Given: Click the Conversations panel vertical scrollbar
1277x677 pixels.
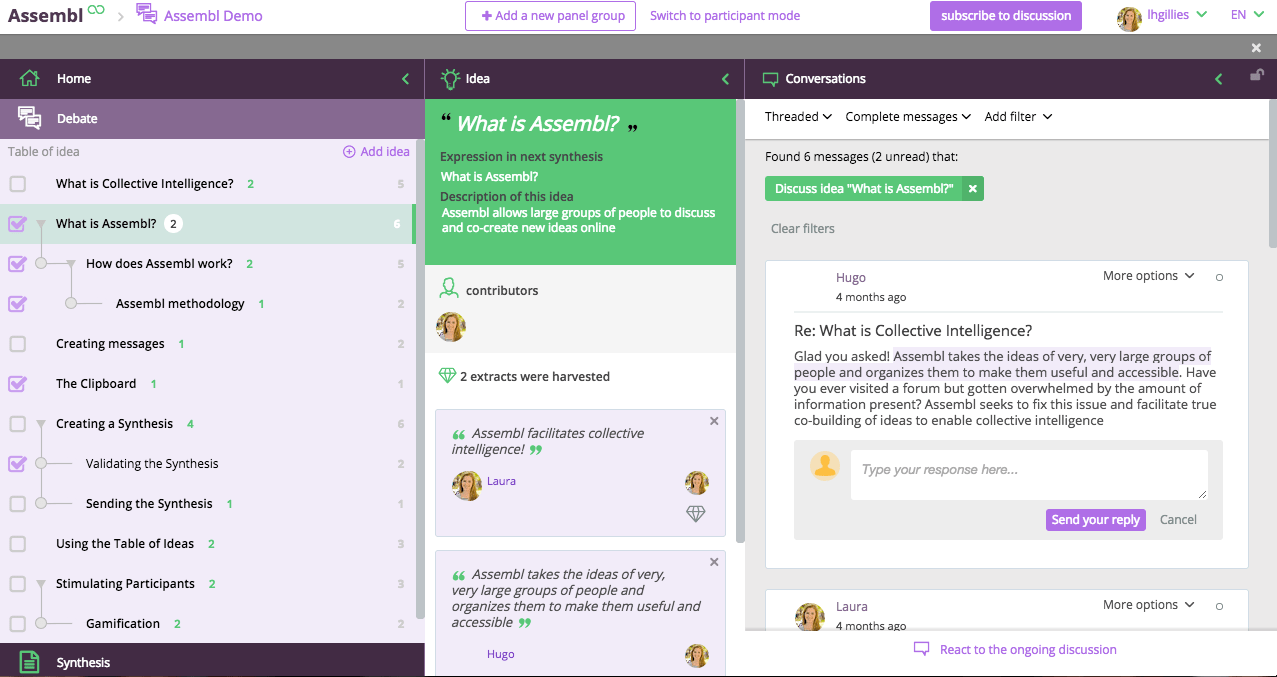Looking at the screenshot, I should [1272, 172].
